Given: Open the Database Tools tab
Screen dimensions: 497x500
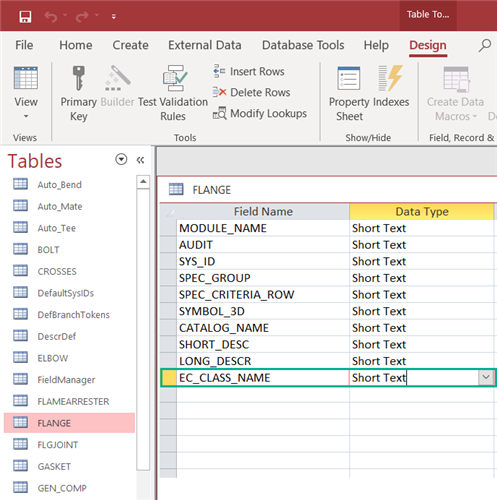Looking at the screenshot, I should pos(303,45).
